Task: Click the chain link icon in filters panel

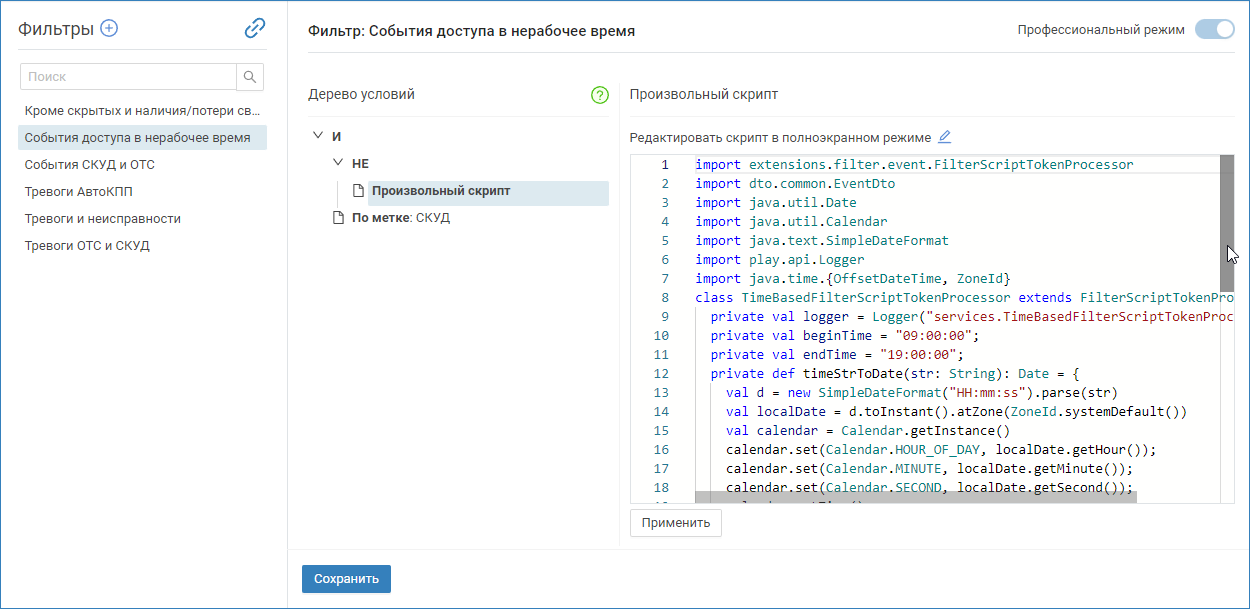Action: click(255, 28)
